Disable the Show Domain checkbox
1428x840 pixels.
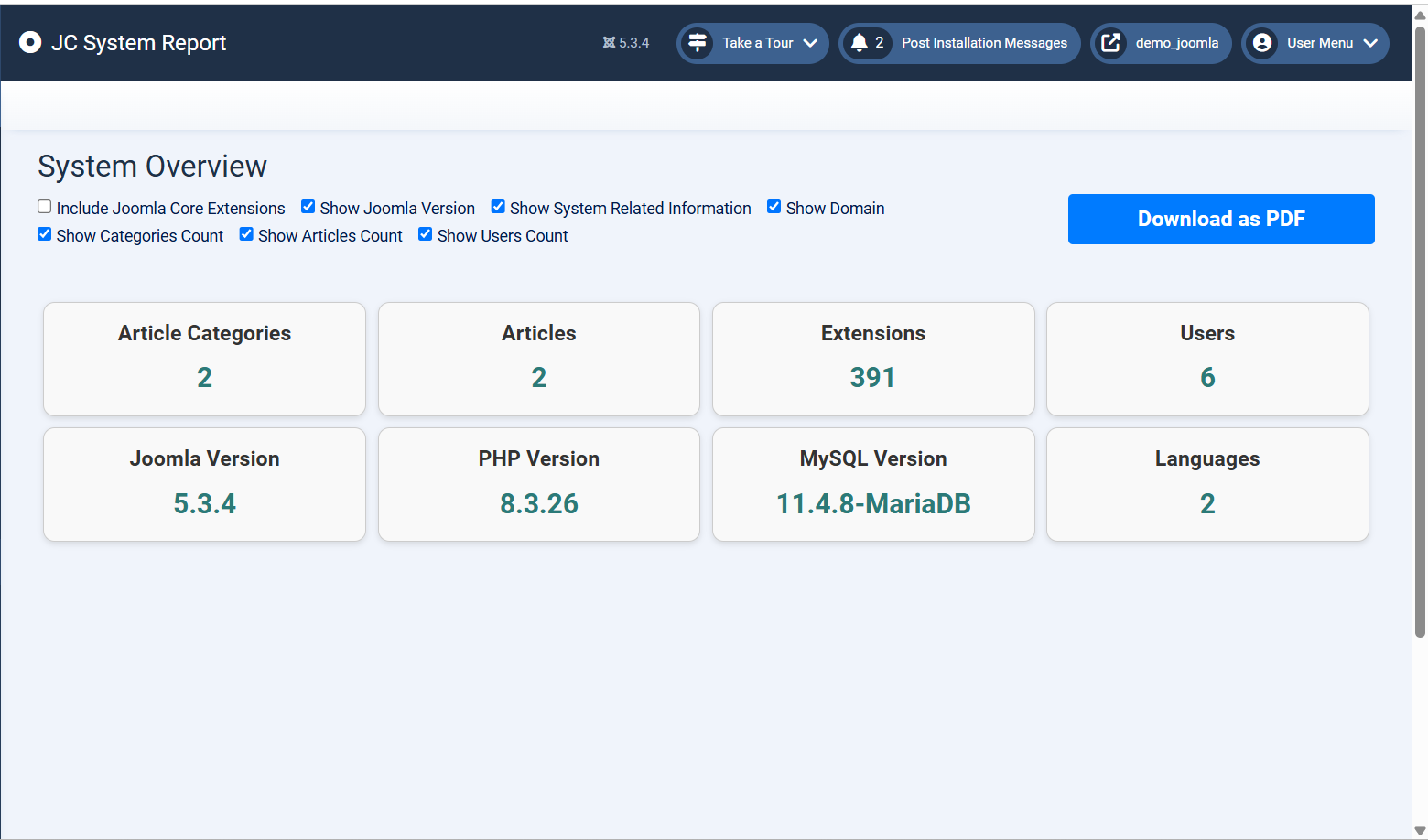pyautogui.click(x=774, y=207)
